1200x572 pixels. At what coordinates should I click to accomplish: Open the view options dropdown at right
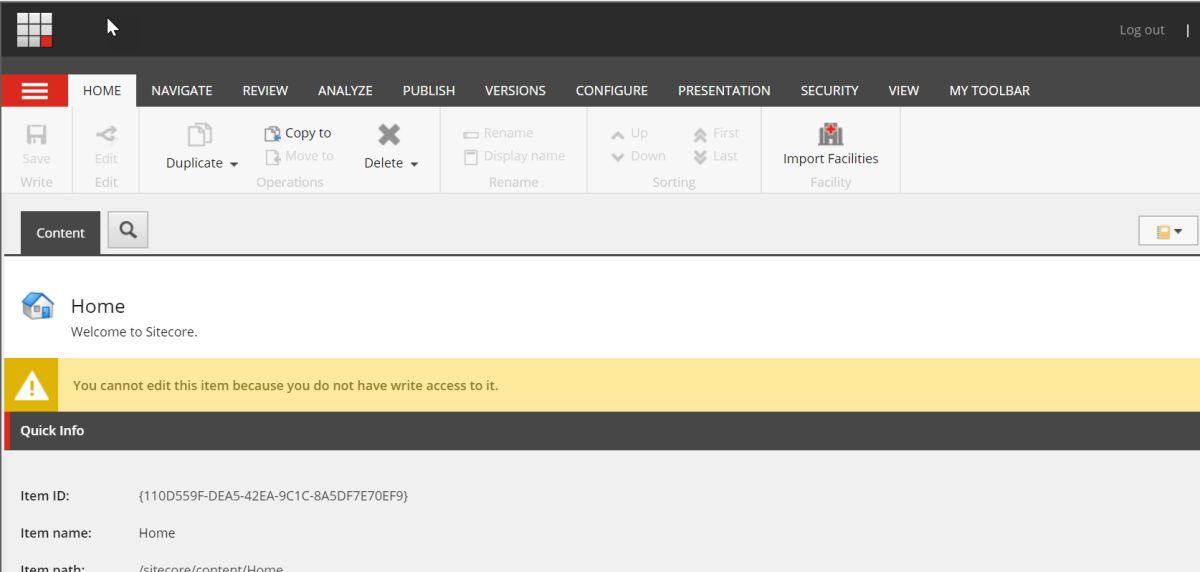pos(1168,231)
